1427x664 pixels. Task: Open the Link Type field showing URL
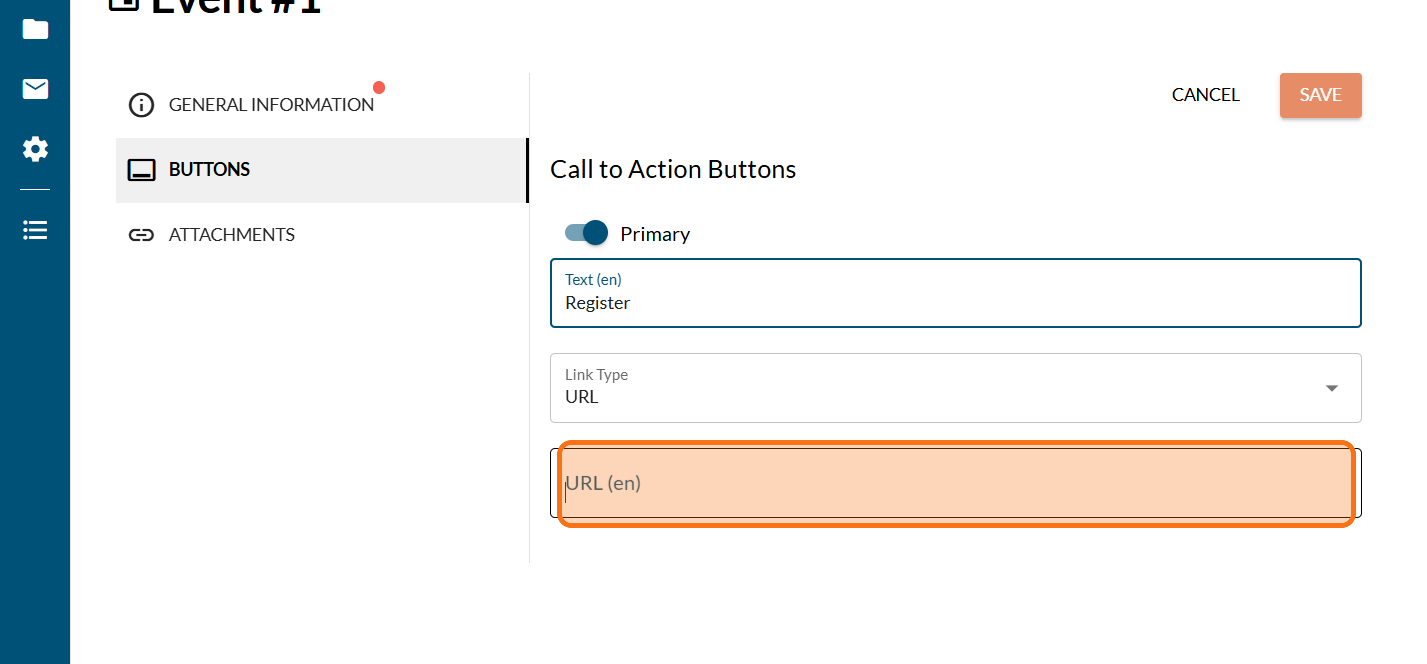[930, 388]
